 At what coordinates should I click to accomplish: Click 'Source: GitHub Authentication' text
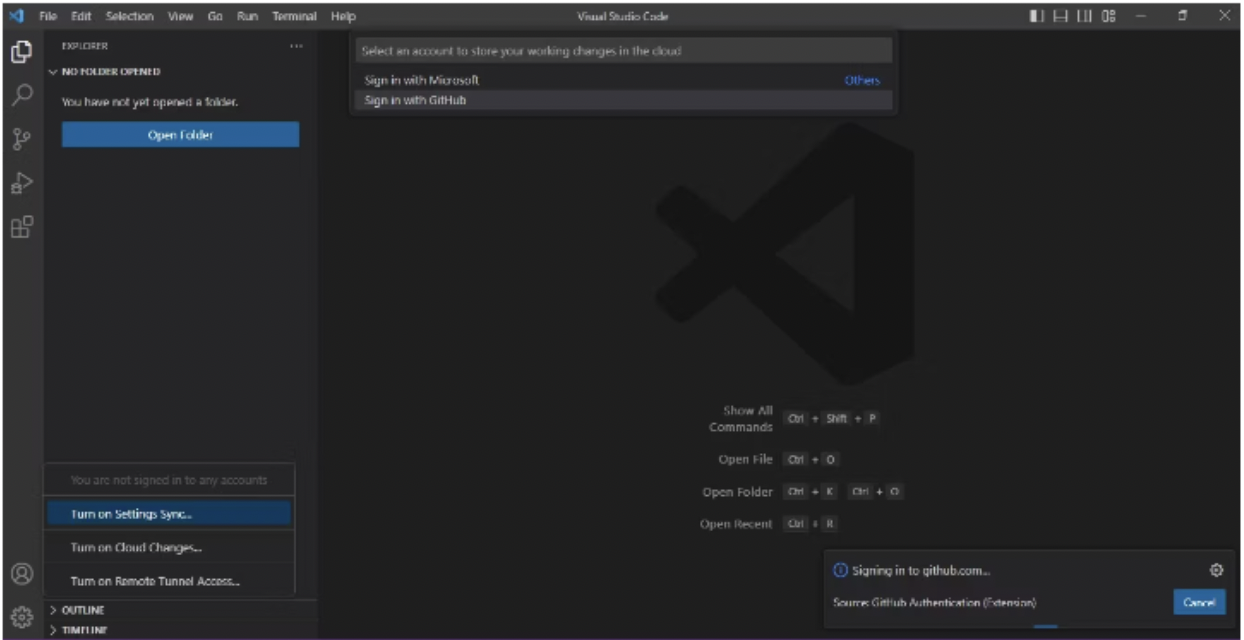pyautogui.click(x=934, y=602)
